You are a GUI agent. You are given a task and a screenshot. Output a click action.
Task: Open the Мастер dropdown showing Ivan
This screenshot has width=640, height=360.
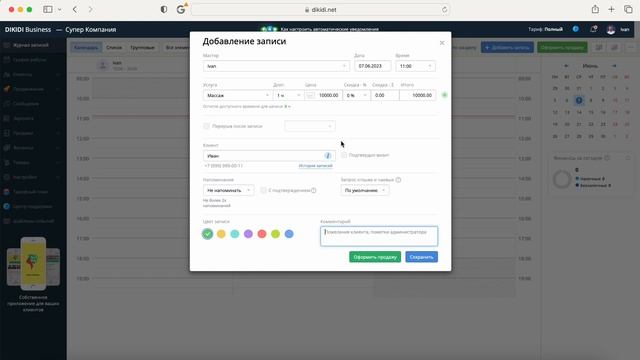click(x=276, y=66)
